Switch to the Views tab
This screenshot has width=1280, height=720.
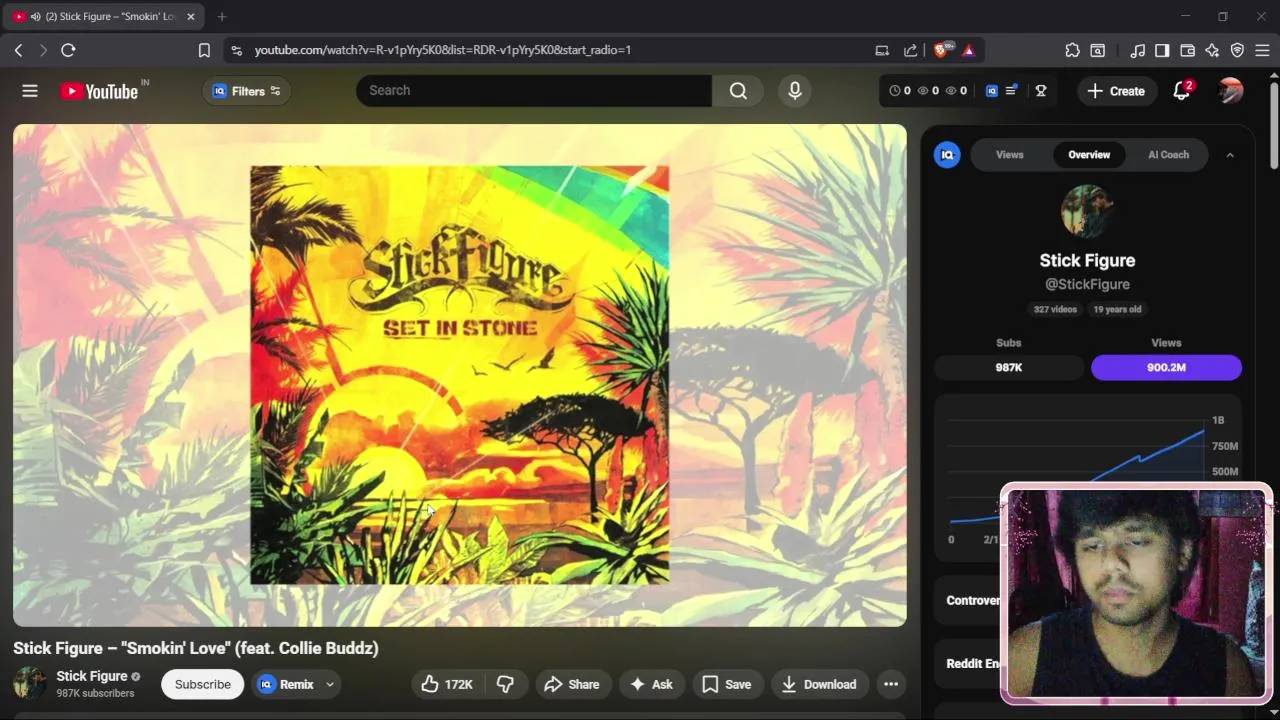[1010, 155]
